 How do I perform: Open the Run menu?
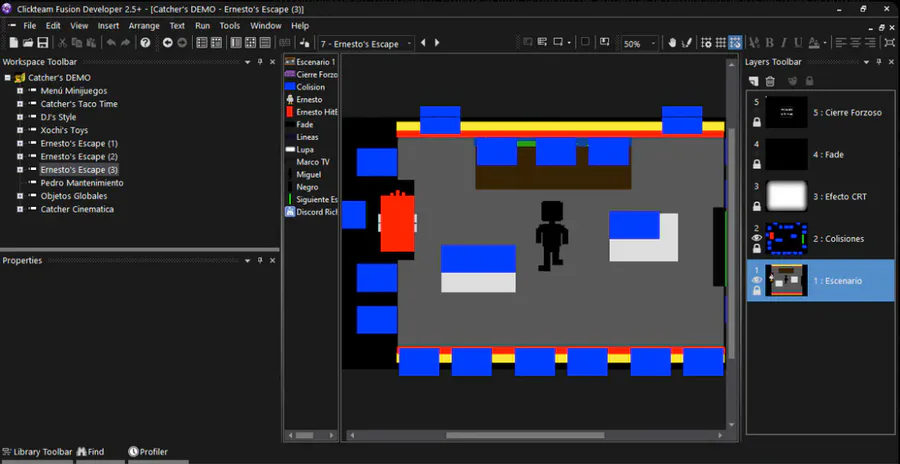[x=203, y=26]
